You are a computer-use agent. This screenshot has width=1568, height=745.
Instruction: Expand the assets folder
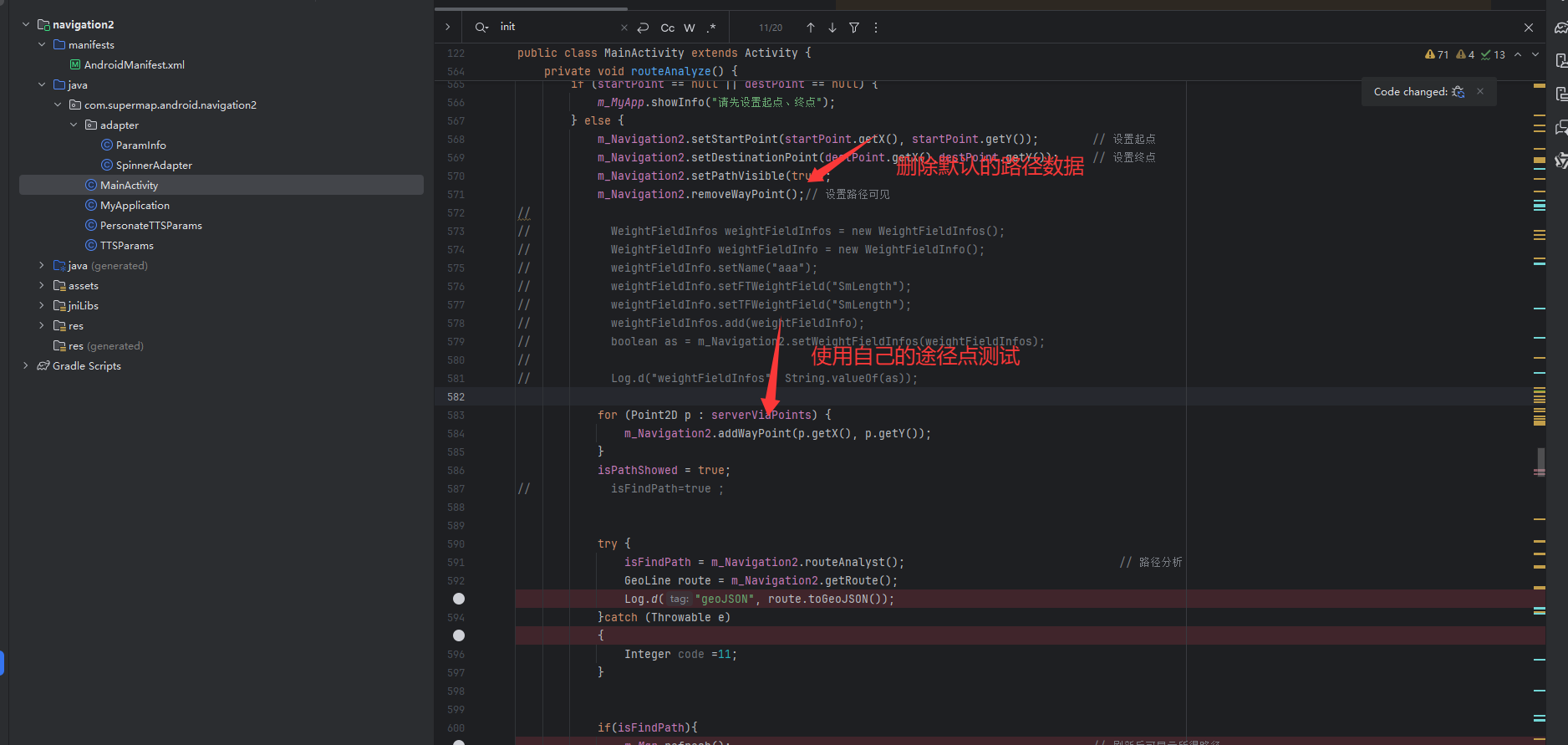click(42, 286)
